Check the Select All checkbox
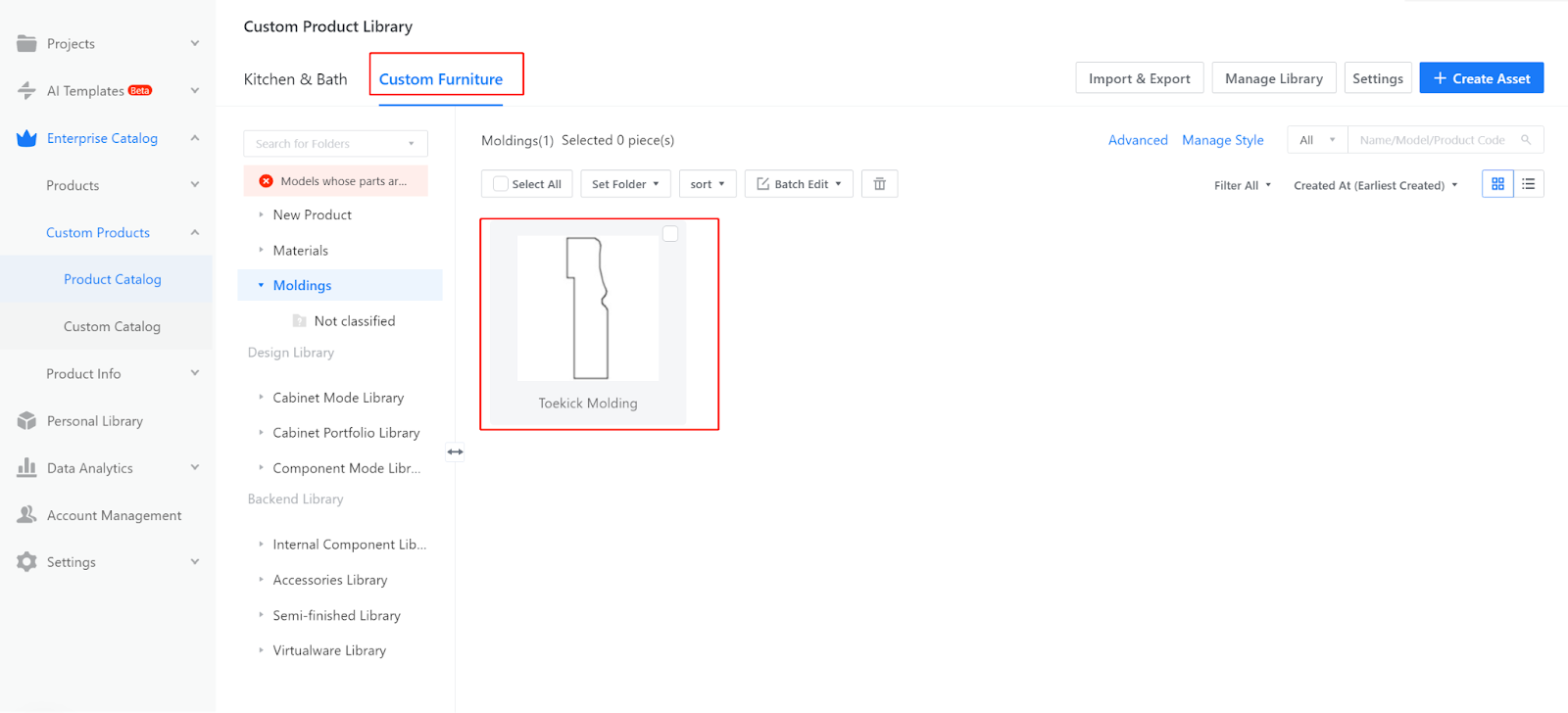The height and width of the screenshot is (713, 1568). [x=501, y=184]
